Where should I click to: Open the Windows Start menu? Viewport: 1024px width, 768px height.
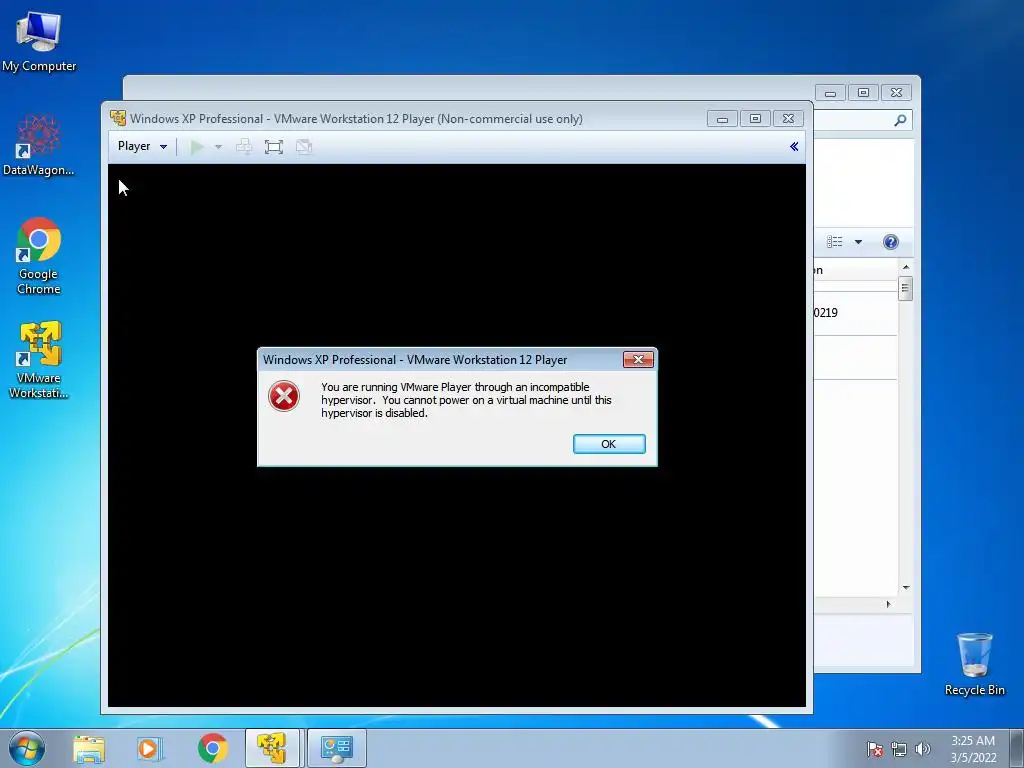[x=27, y=748]
